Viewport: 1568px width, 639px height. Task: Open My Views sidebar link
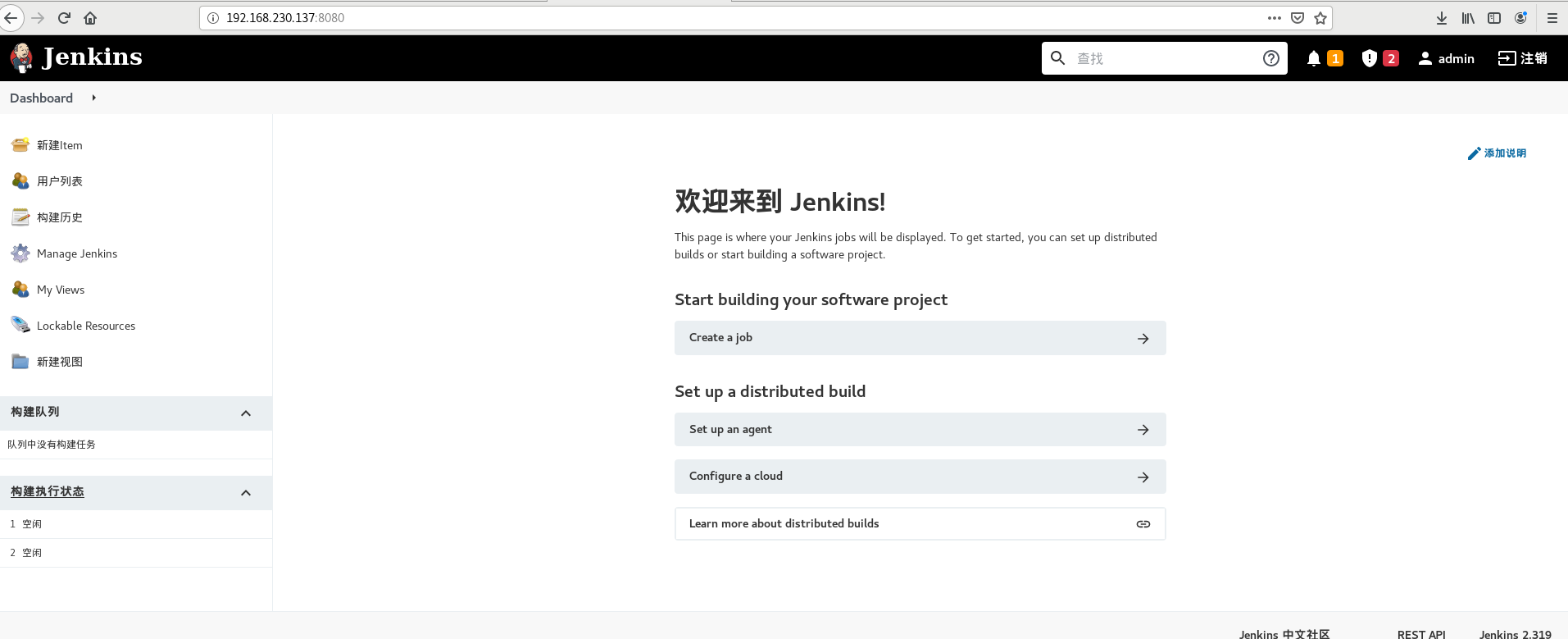pos(61,290)
